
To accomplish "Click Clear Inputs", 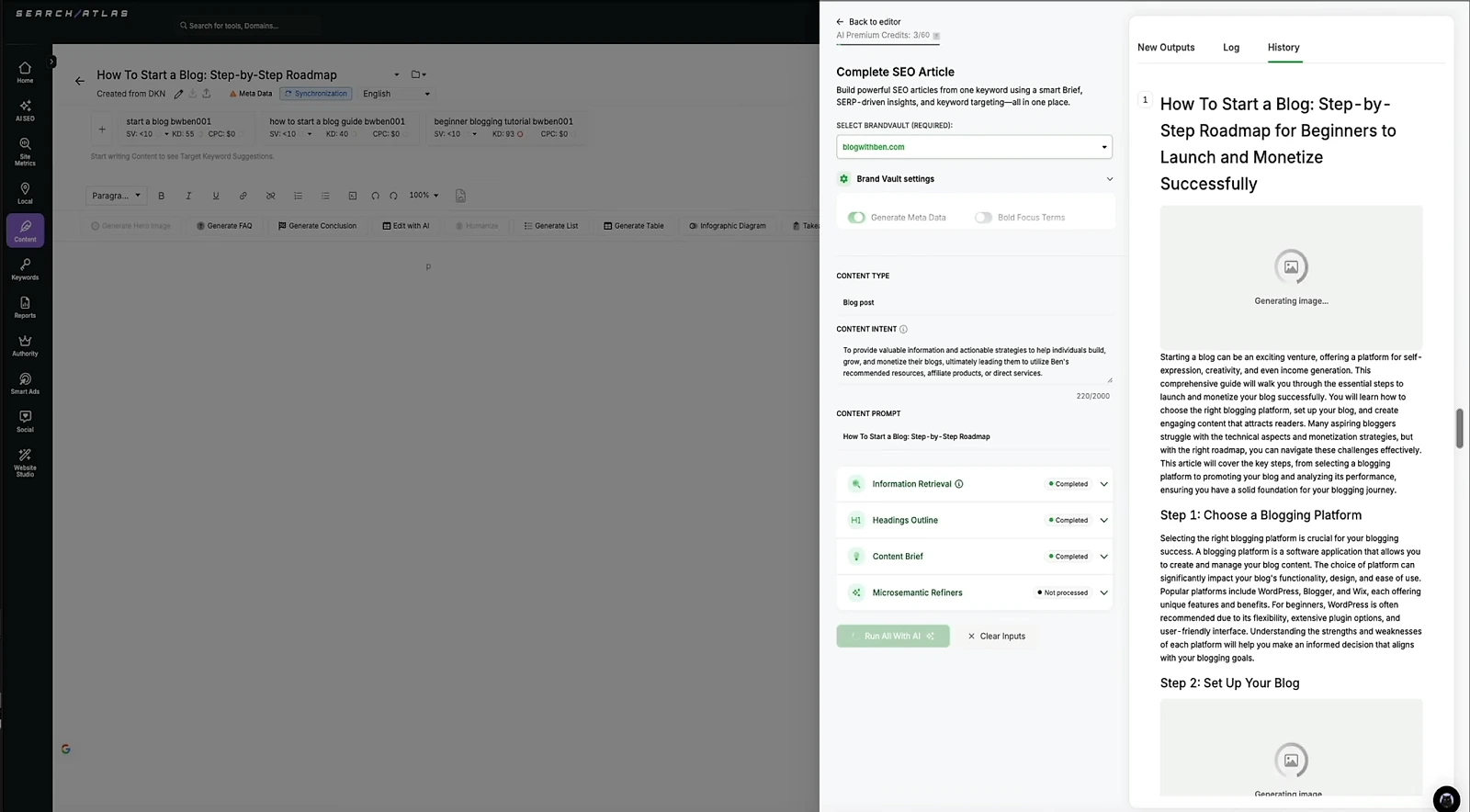I will tap(996, 636).
